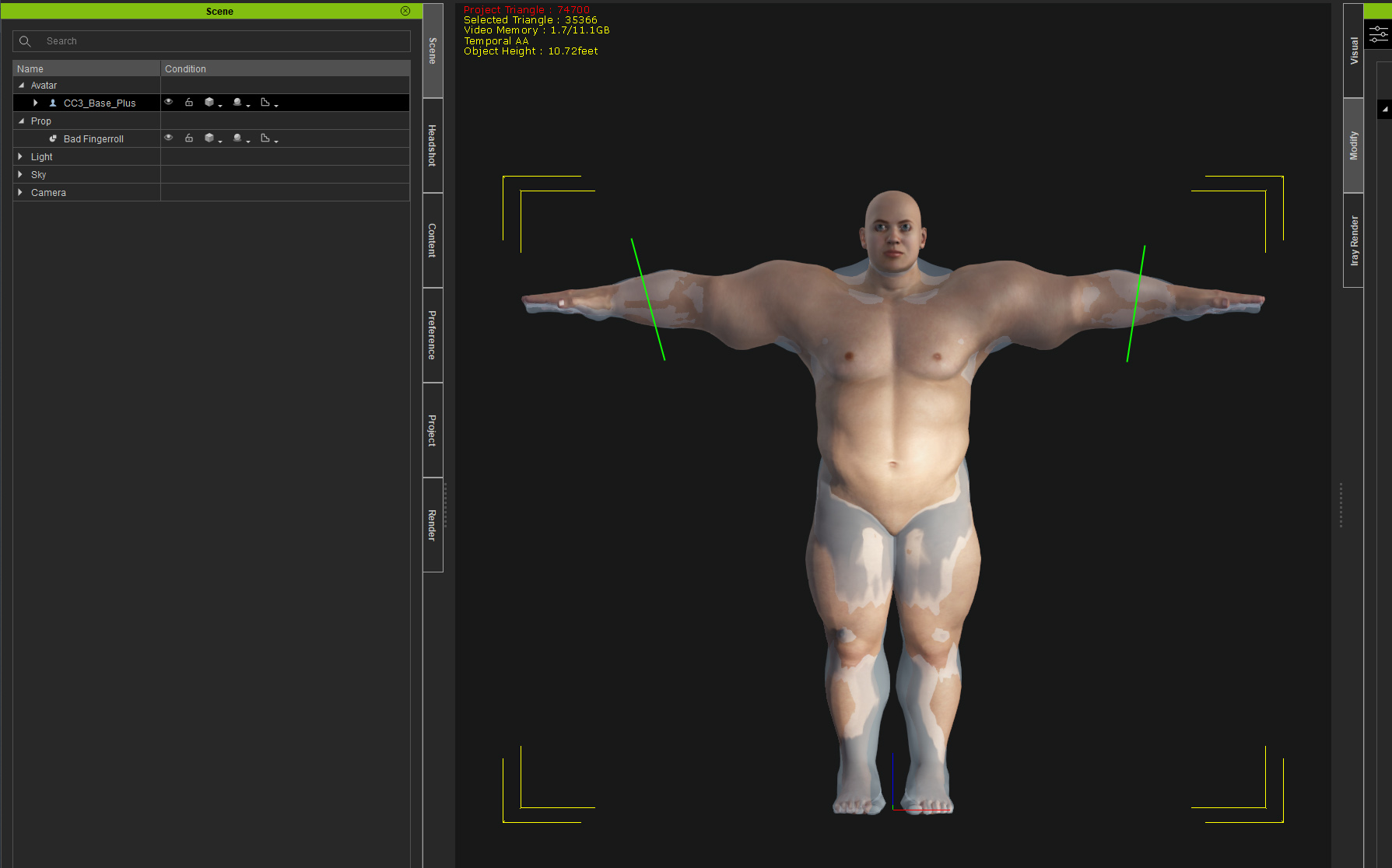Open shading sphere dropdown for Bad Fingerroll
The height and width of the screenshot is (868, 1392).
point(240,138)
